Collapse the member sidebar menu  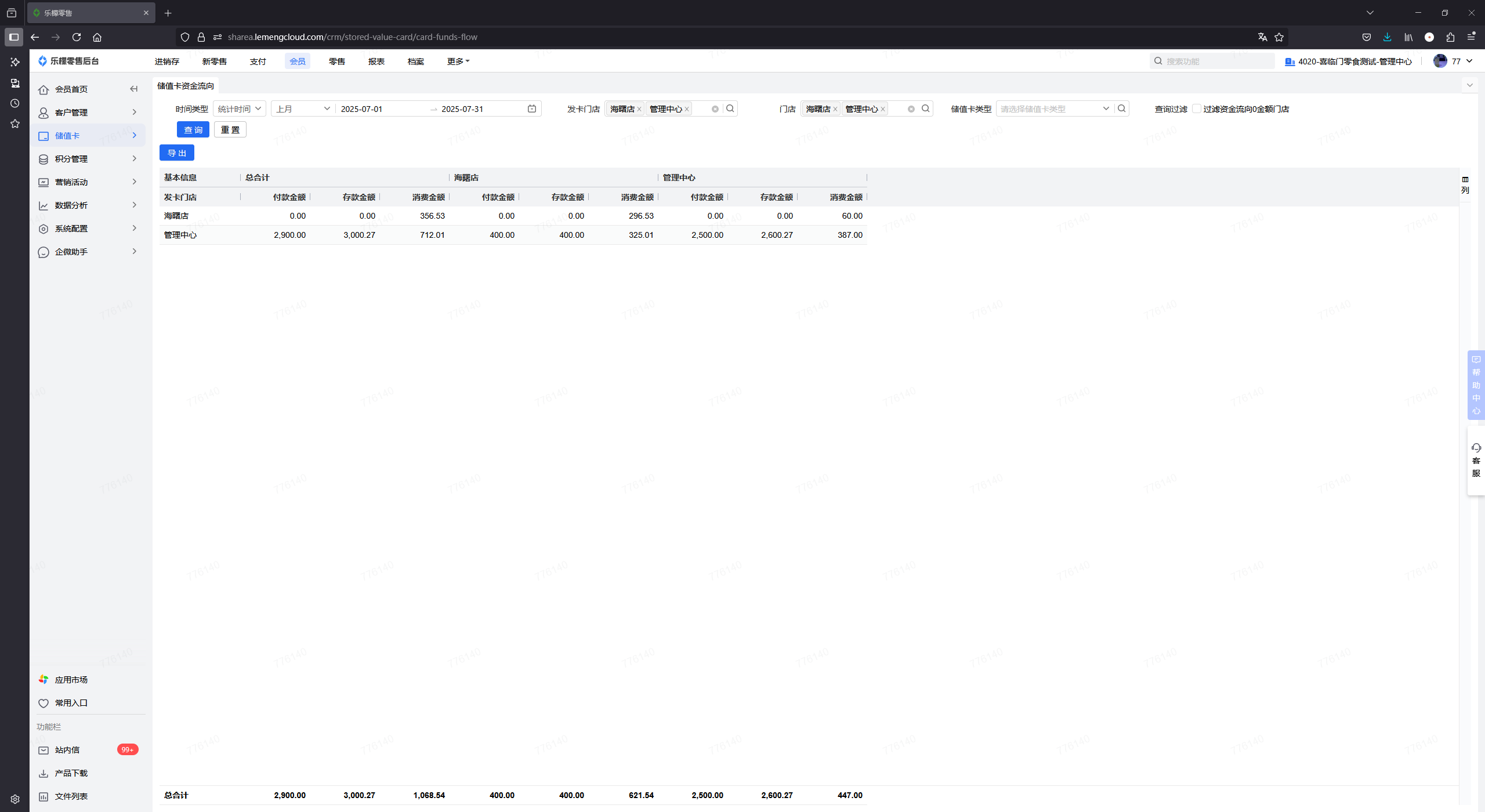point(134,89)
